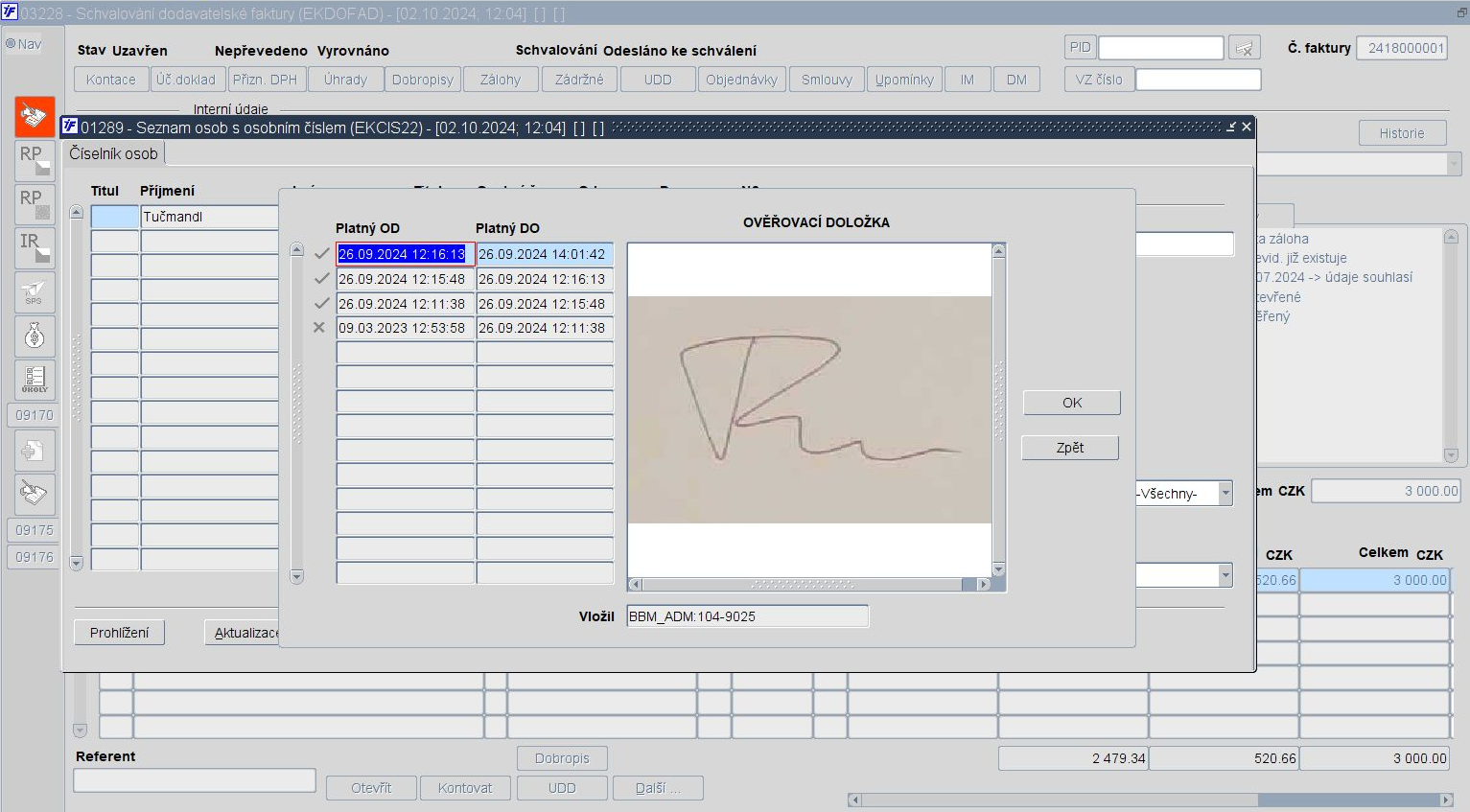Click the bottom horizontal scrollbar of invoice window
This screenshot has width=1470, height=812.
point(1152,800)
